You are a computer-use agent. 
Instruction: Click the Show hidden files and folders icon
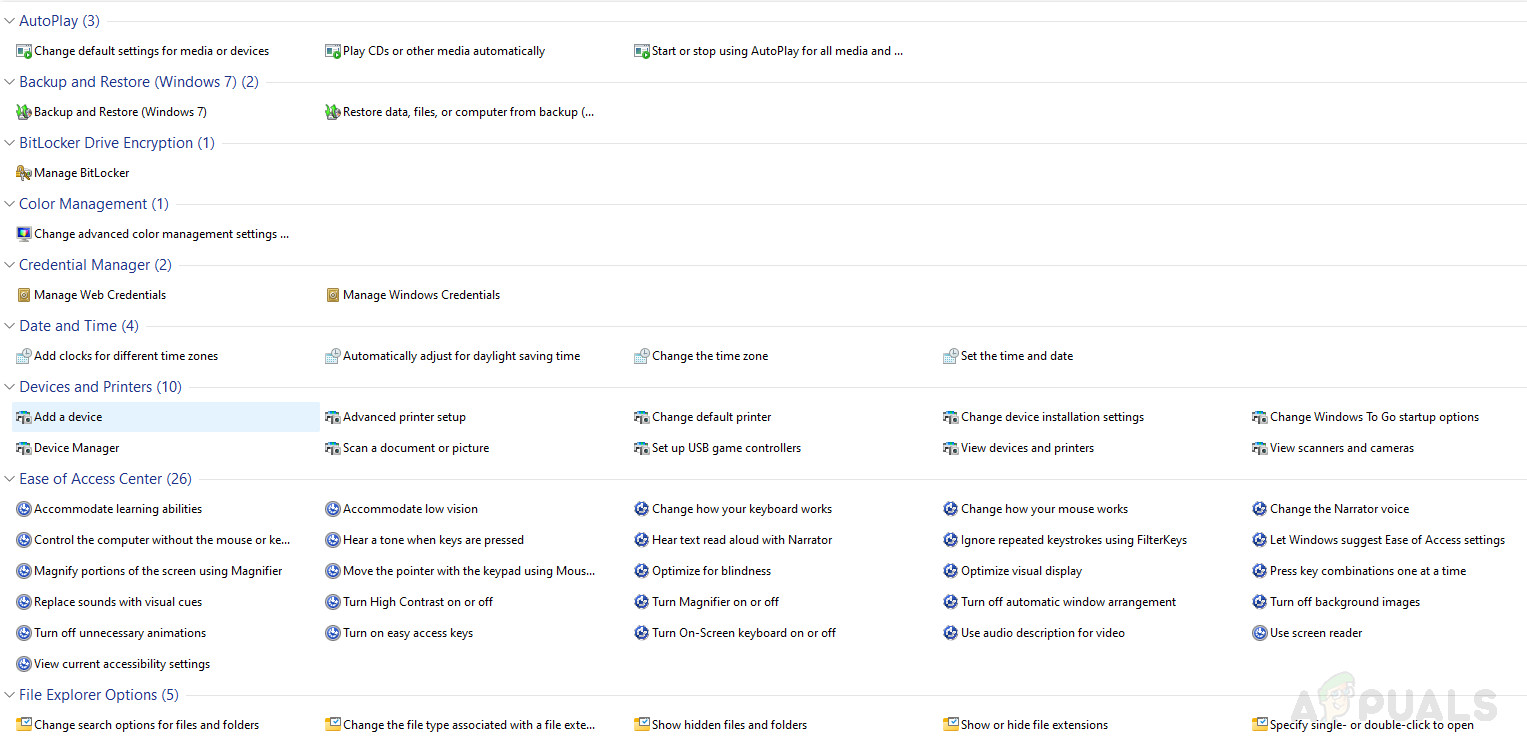tap(642, 725)
